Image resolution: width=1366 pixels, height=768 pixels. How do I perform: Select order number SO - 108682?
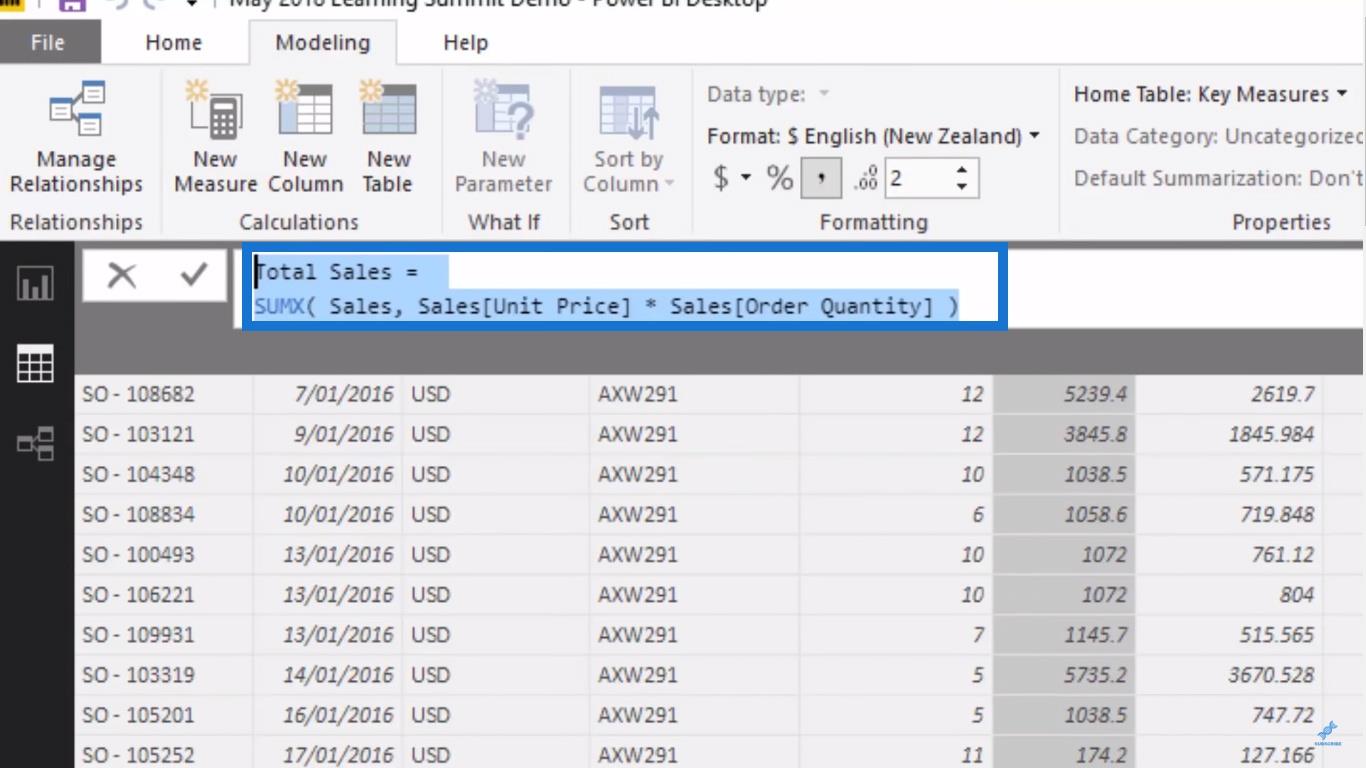(x=138, y=394)
